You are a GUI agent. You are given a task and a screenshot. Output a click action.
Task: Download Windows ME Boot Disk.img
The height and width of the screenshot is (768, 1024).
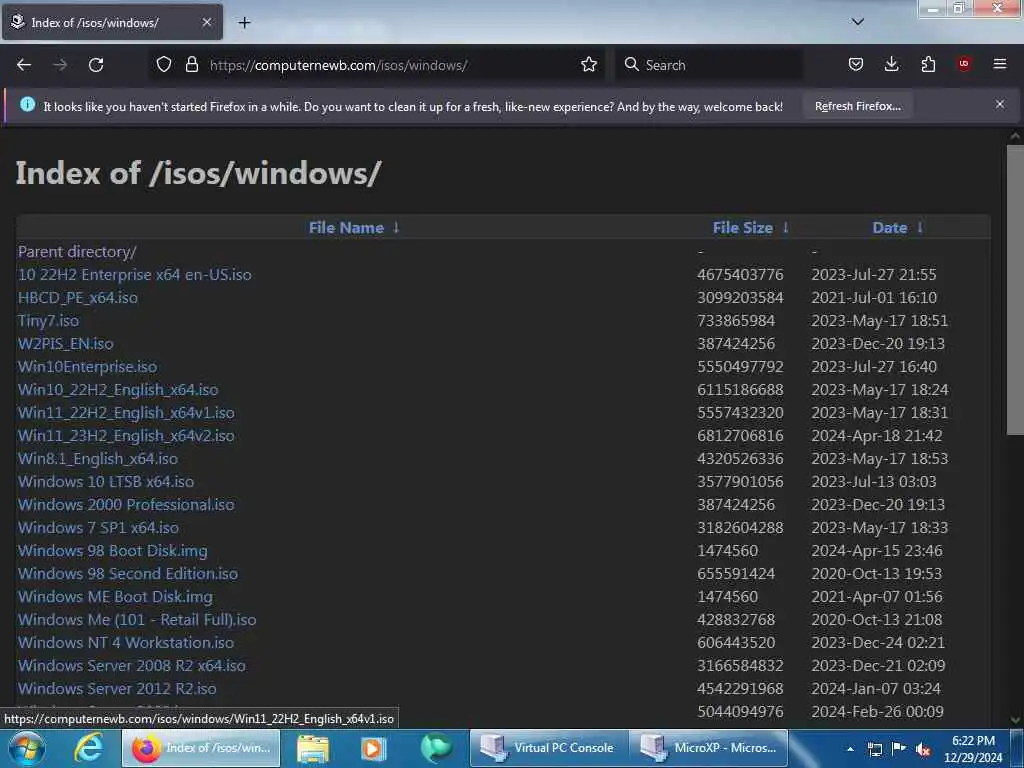tap(115, 597)
